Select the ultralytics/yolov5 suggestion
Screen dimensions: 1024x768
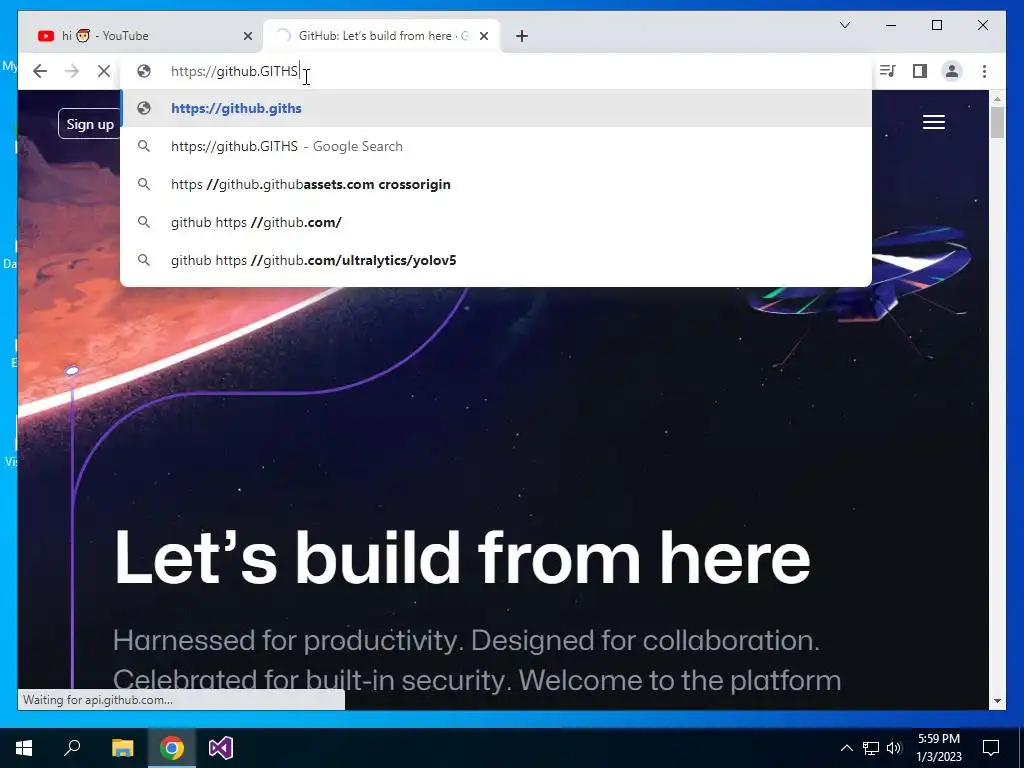pyautogui.click(x=496, y=260)
